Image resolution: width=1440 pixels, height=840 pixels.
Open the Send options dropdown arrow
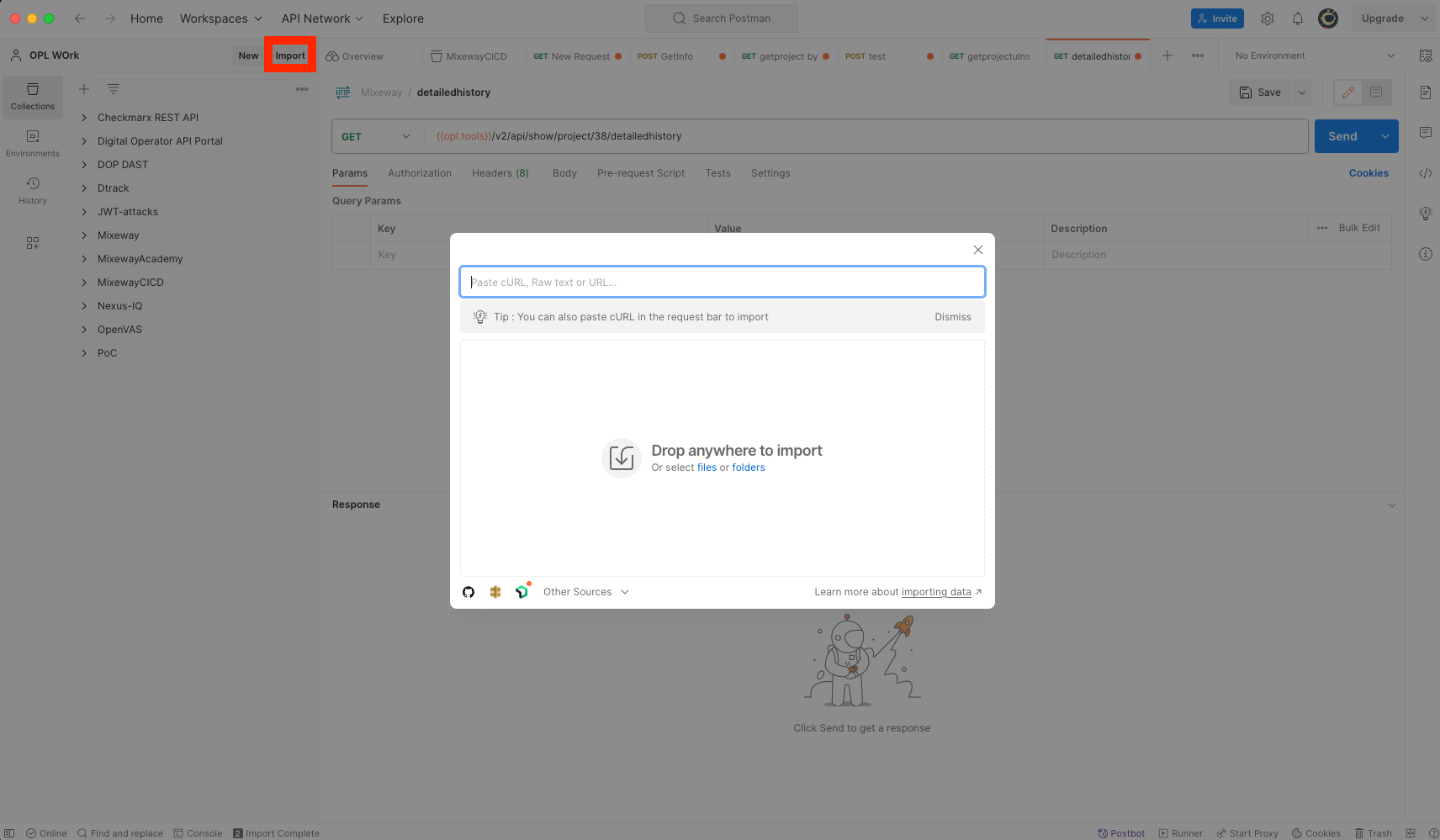pos(1384,136)
